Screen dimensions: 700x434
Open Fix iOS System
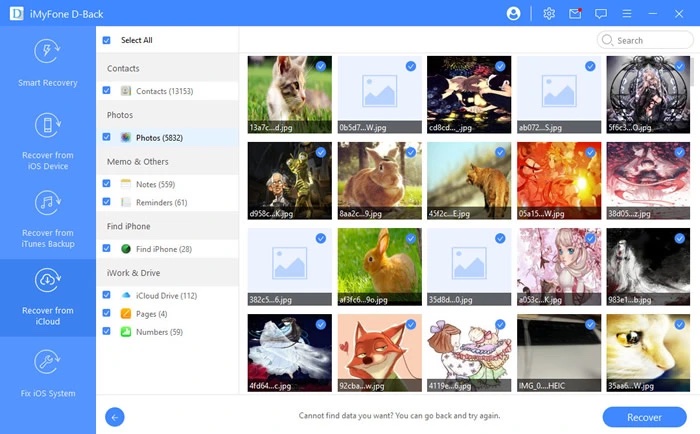coord(48,373)
